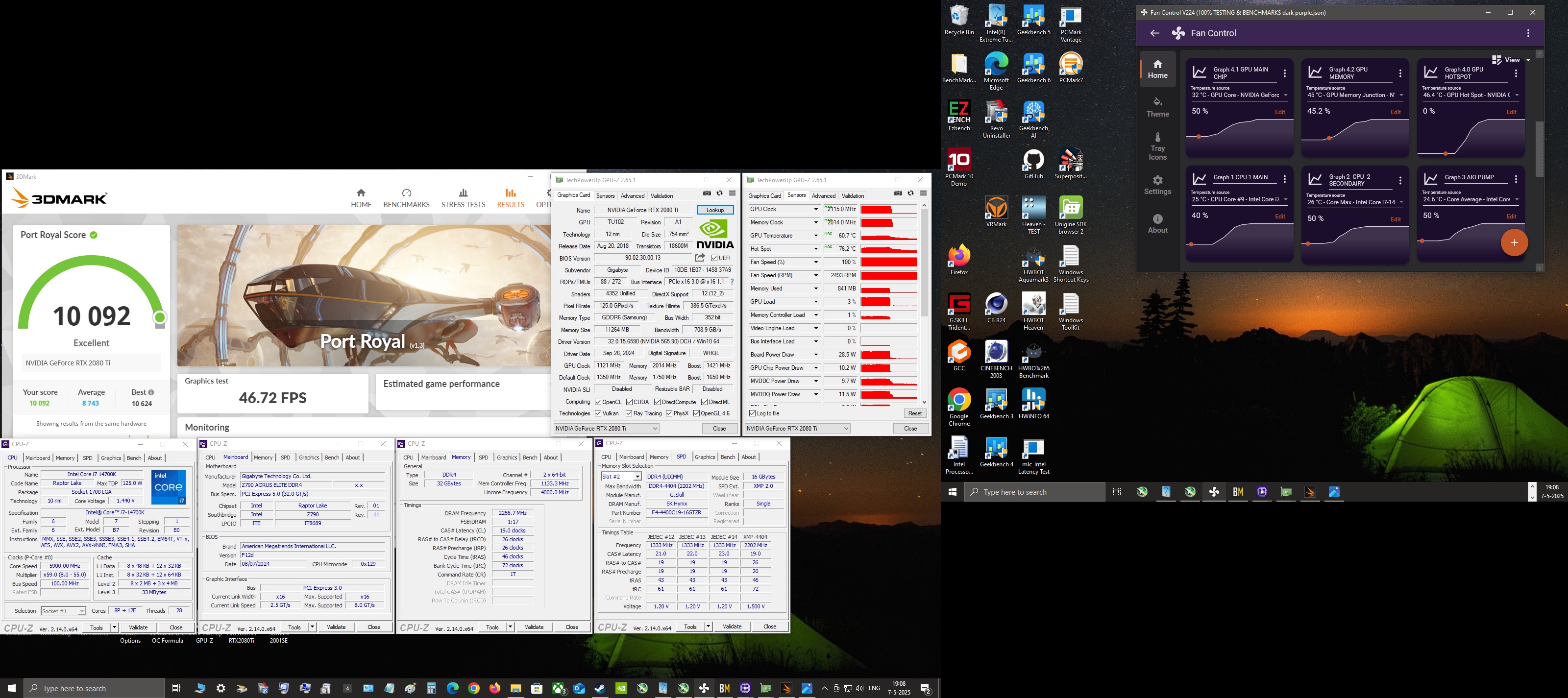Toggle CUDA checkbox in GPU-Z

629,402
